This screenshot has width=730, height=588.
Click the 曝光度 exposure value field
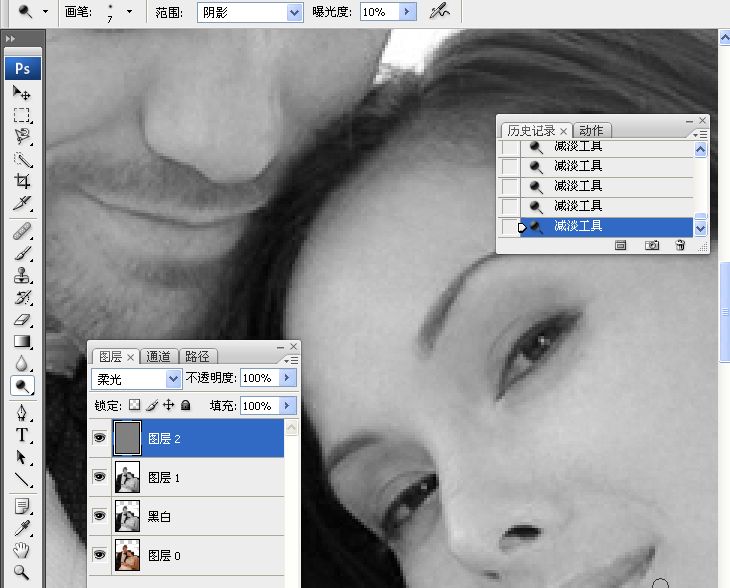[376, 12]
